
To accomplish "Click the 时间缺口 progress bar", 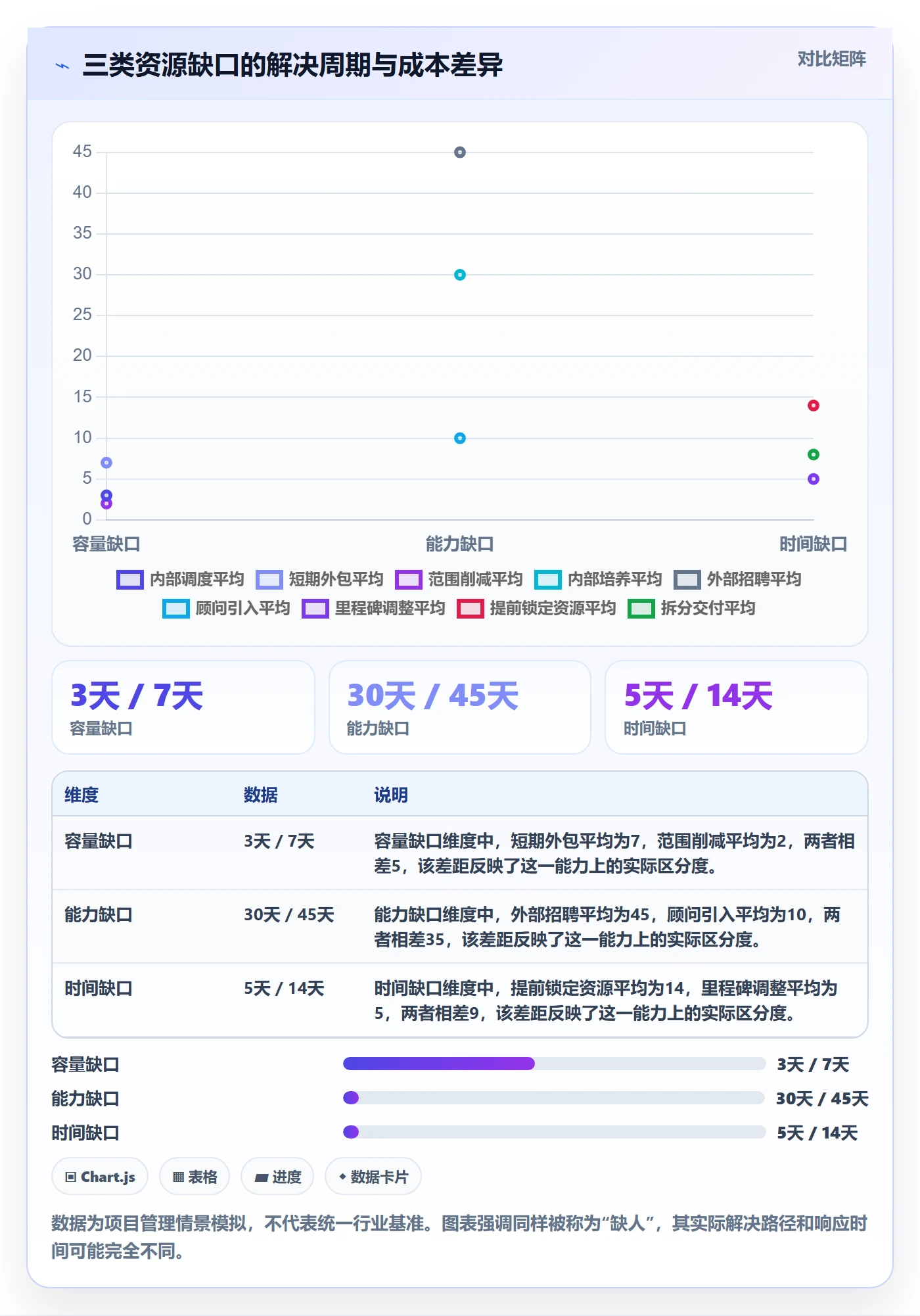I will click(x=554, y=1132).
